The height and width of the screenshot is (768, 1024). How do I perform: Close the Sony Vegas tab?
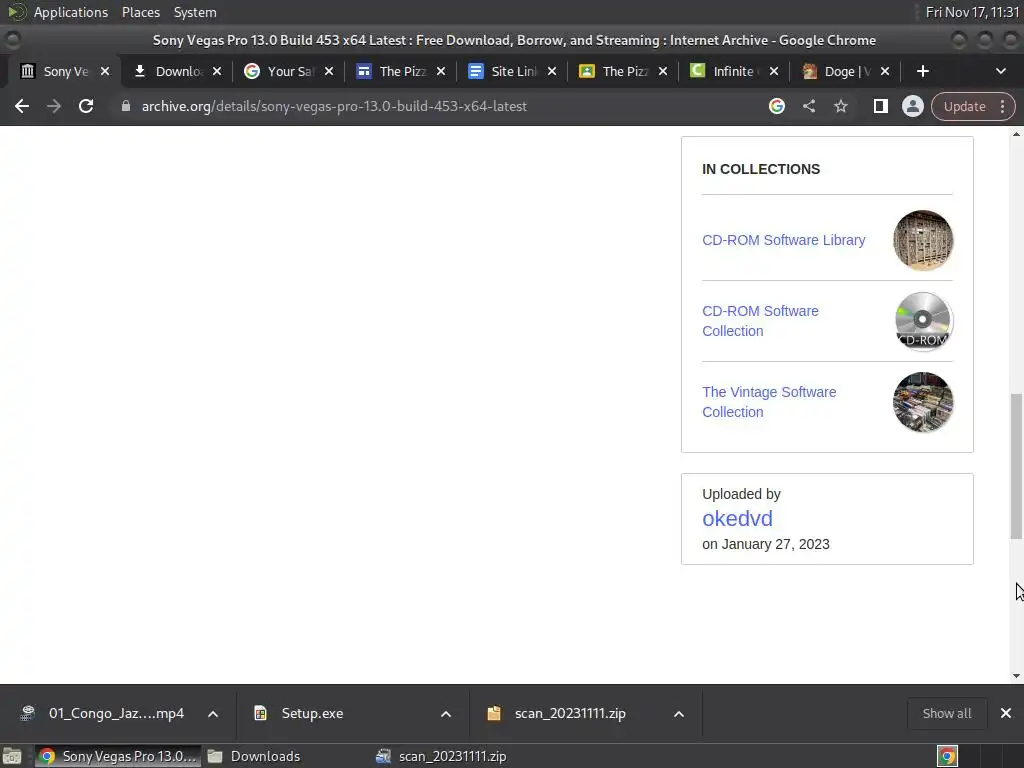point(104,71)
